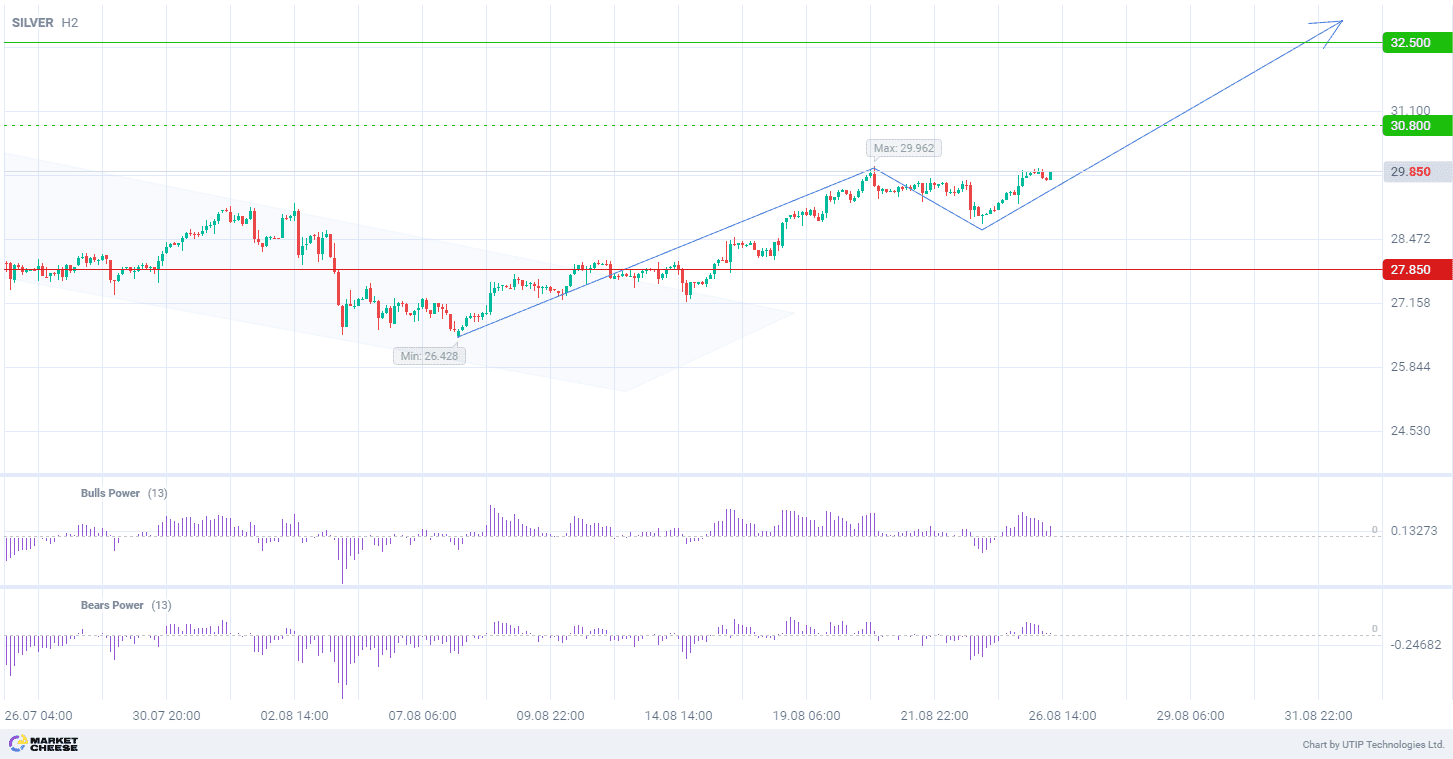Click the UTIP Technologies Ltd. credit text
This screenshot has width=1453, height=759.
click(1373, 745)
